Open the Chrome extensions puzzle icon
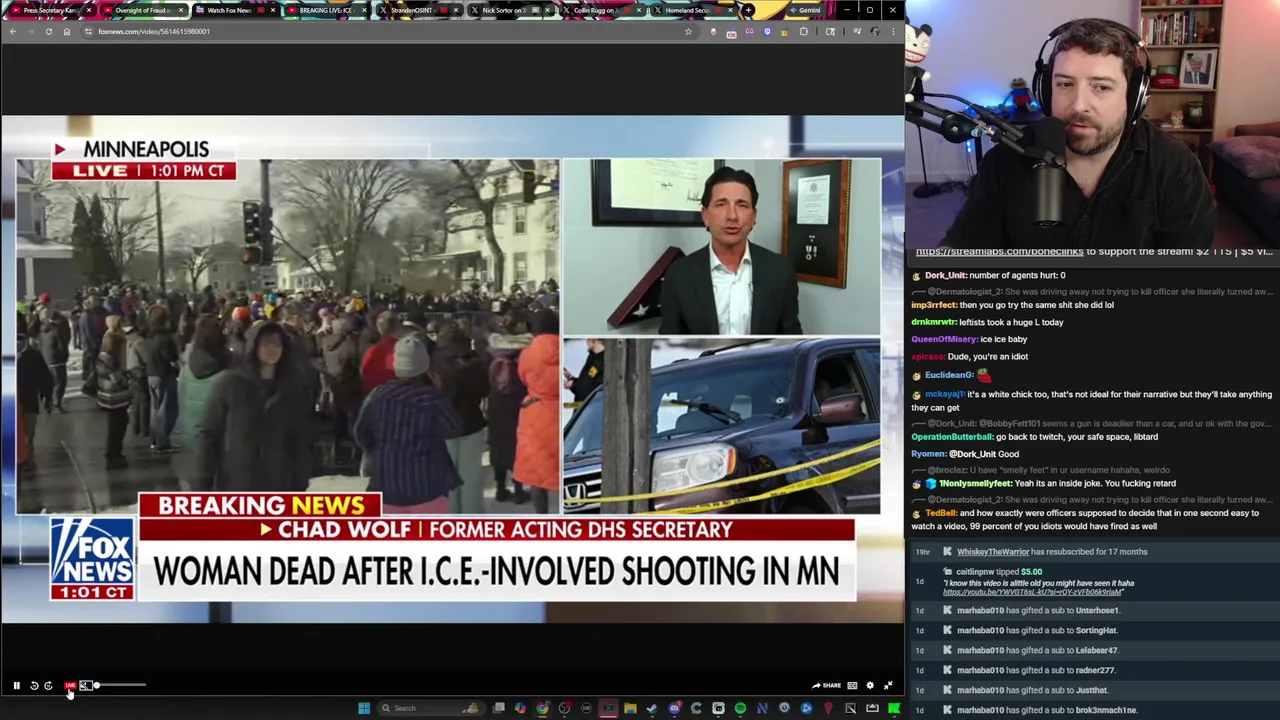Viewport: 1280px width, 720px height. click(803, 31)
